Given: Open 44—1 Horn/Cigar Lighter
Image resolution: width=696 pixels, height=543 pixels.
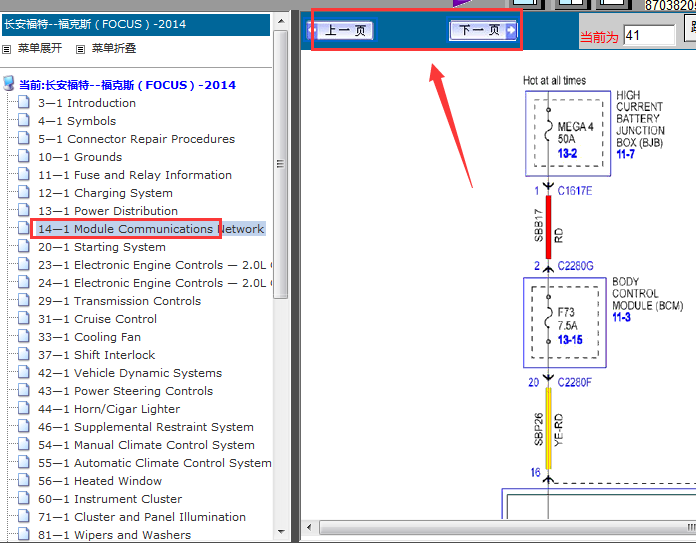Looking at the screenshot, I should click(109, 409).
